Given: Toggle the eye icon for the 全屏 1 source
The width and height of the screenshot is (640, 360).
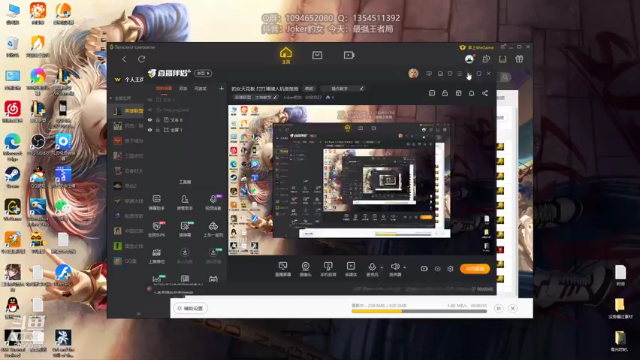Looking at the screenshot, I should pyautogui.click(x=150, y=130).
